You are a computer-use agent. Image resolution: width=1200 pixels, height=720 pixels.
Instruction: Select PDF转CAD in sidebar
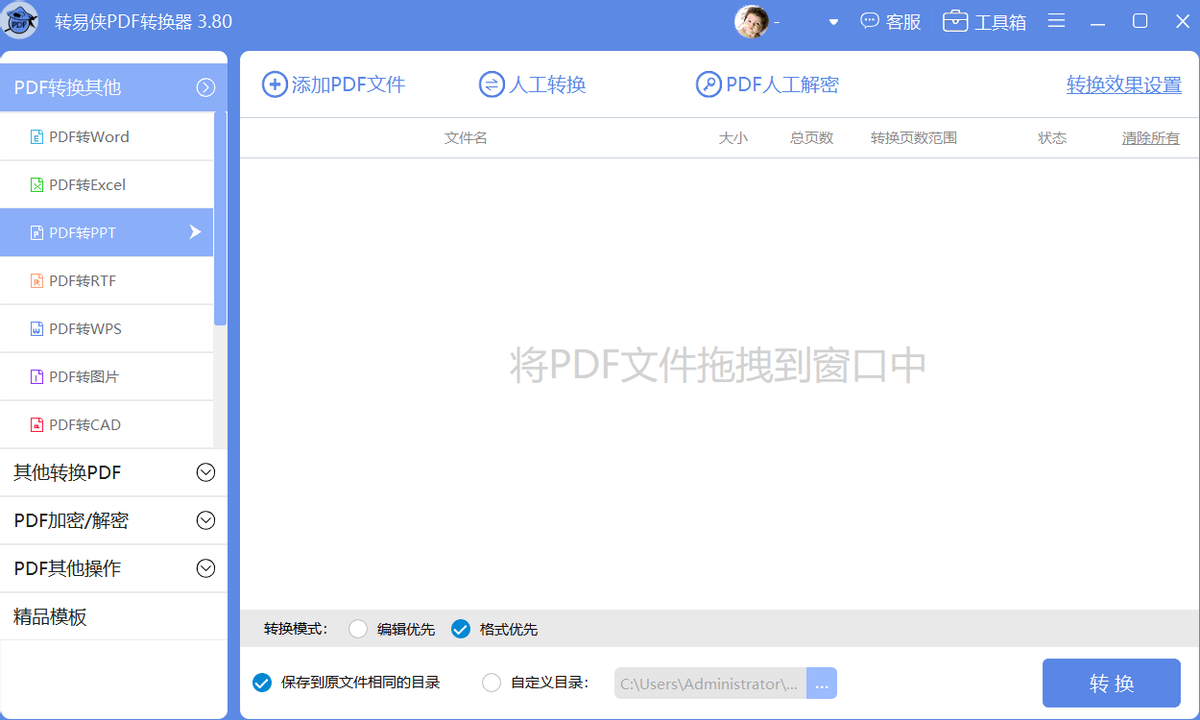(x=107, y=425)
